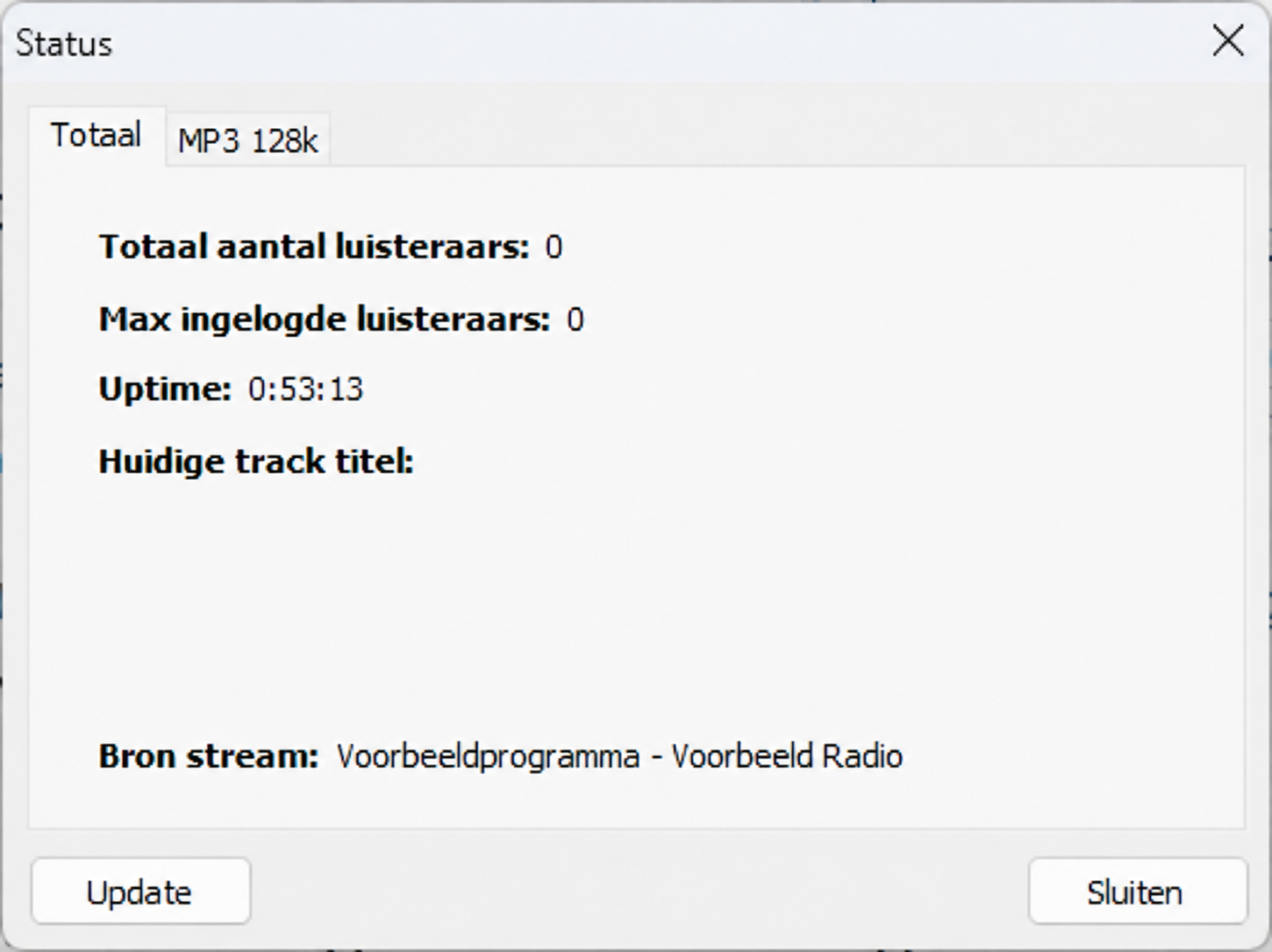Click the uptime value 0:53:13
The width and height of the screenshot is (1272, 952).
coord(305,389)
